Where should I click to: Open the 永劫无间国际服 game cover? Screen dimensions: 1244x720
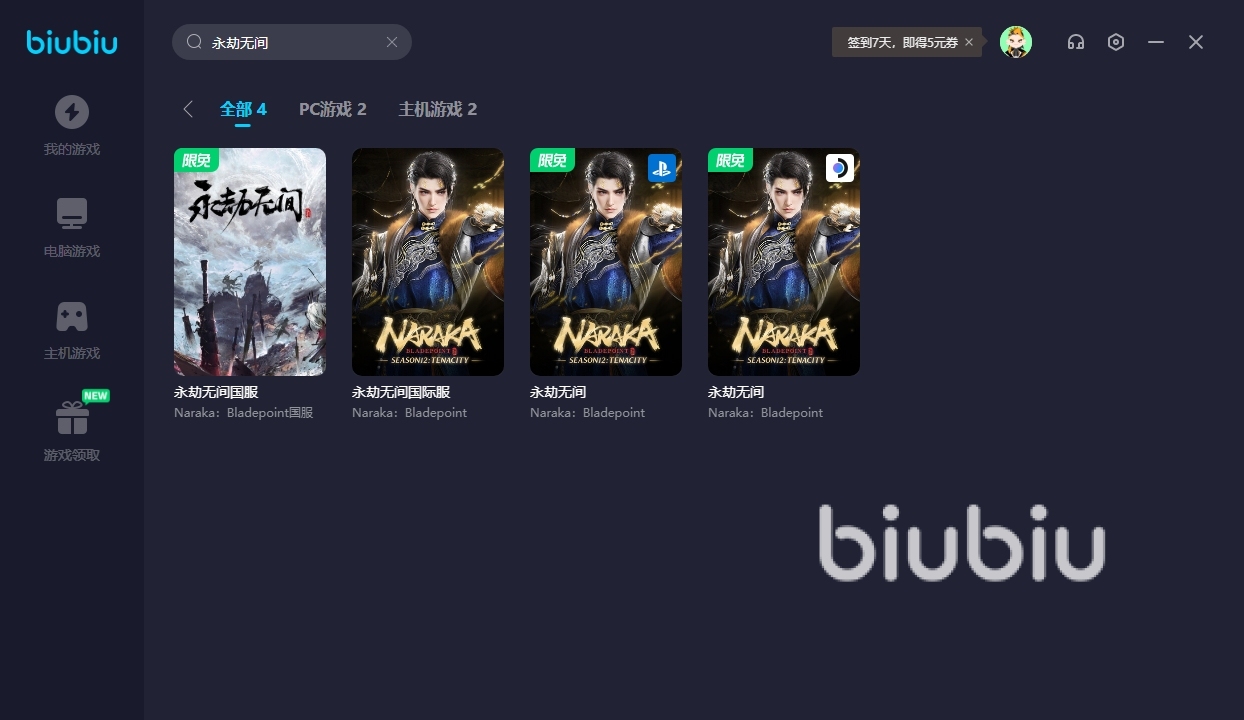coord(428,262)
